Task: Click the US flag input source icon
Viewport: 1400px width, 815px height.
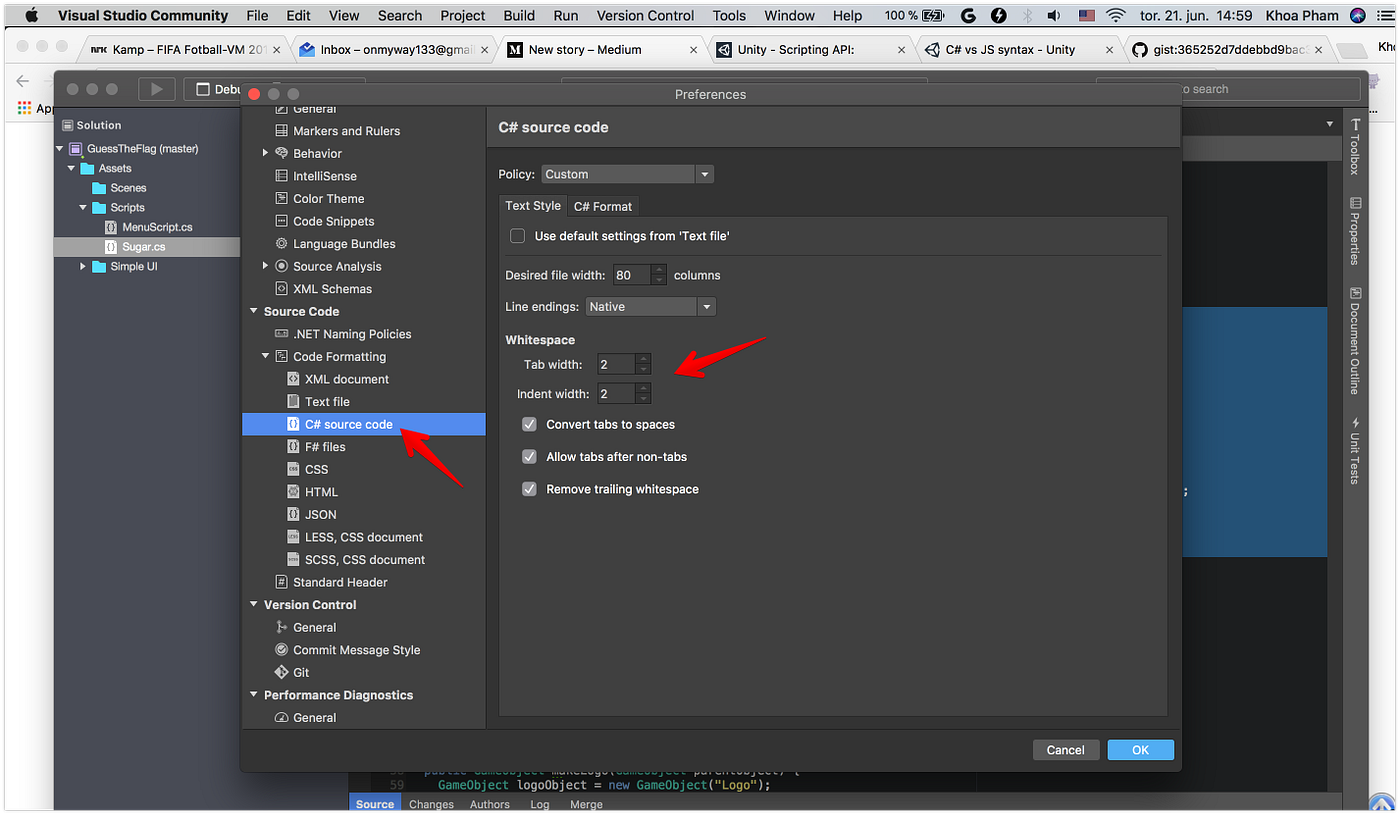Action: coord(1086,14)
